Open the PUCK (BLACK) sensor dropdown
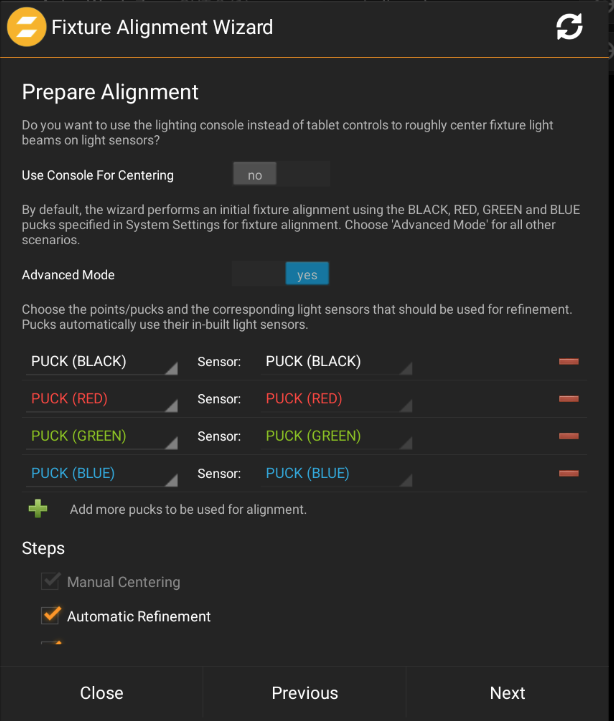This screenshot has height=721, width=614. point(338,362)
